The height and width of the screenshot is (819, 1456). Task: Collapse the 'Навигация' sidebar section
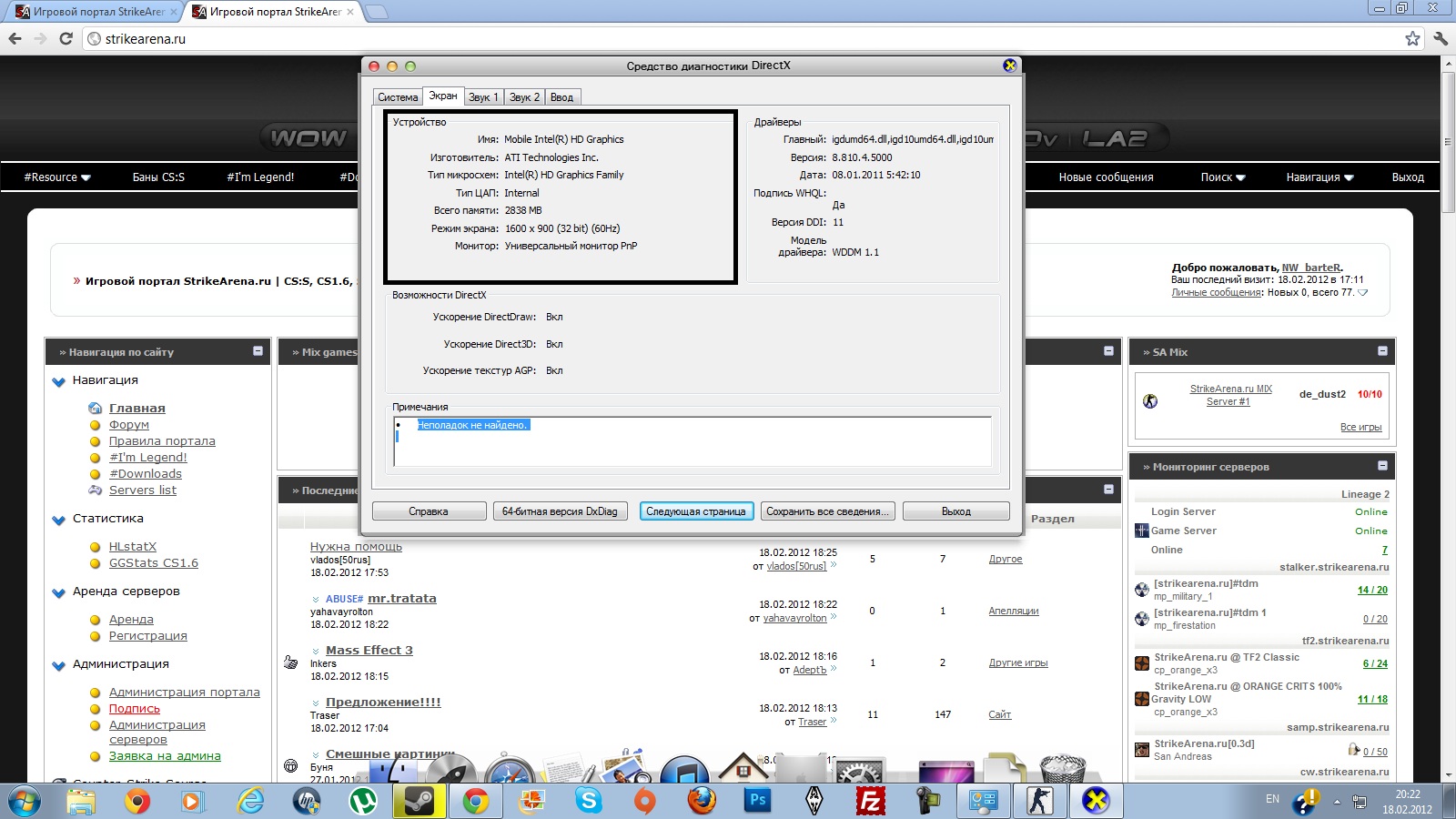tap(59, 381)
